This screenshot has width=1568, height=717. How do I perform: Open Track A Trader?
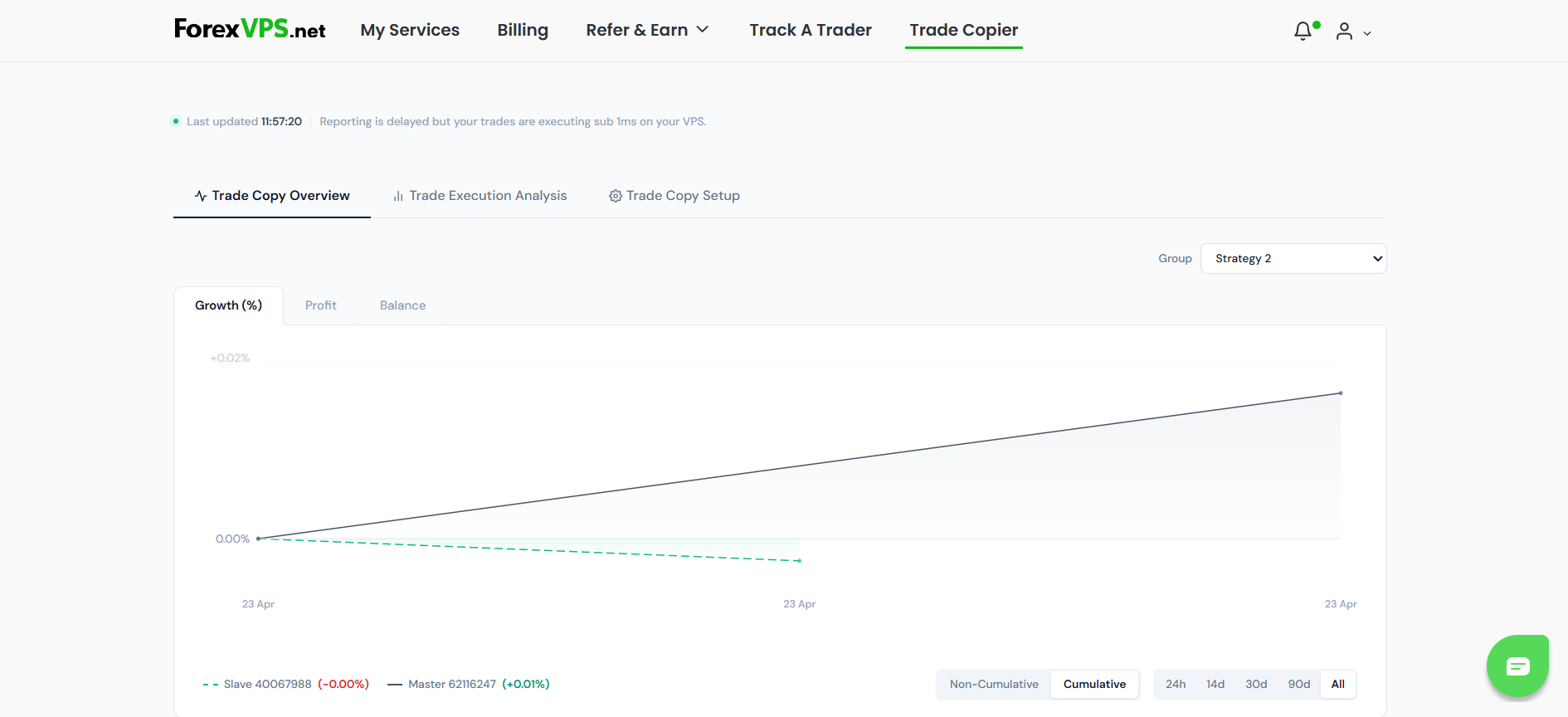click(811, 30)
